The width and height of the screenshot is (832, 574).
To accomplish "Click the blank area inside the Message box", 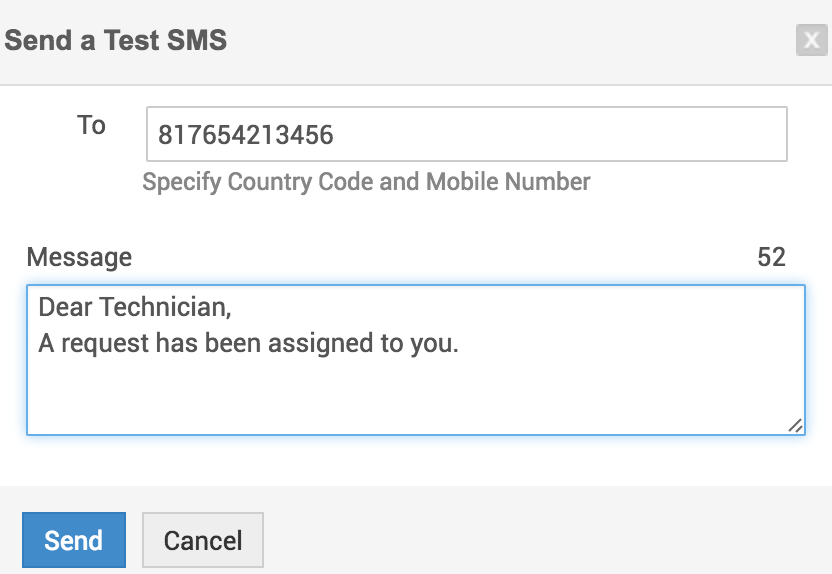I will (x=415, y=395).
